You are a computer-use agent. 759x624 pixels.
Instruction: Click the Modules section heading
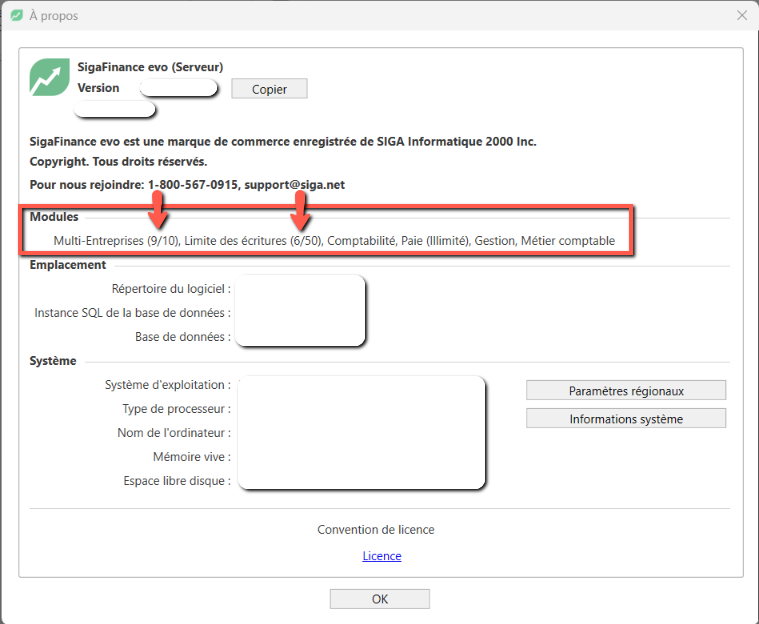click(x=54, y=216)
